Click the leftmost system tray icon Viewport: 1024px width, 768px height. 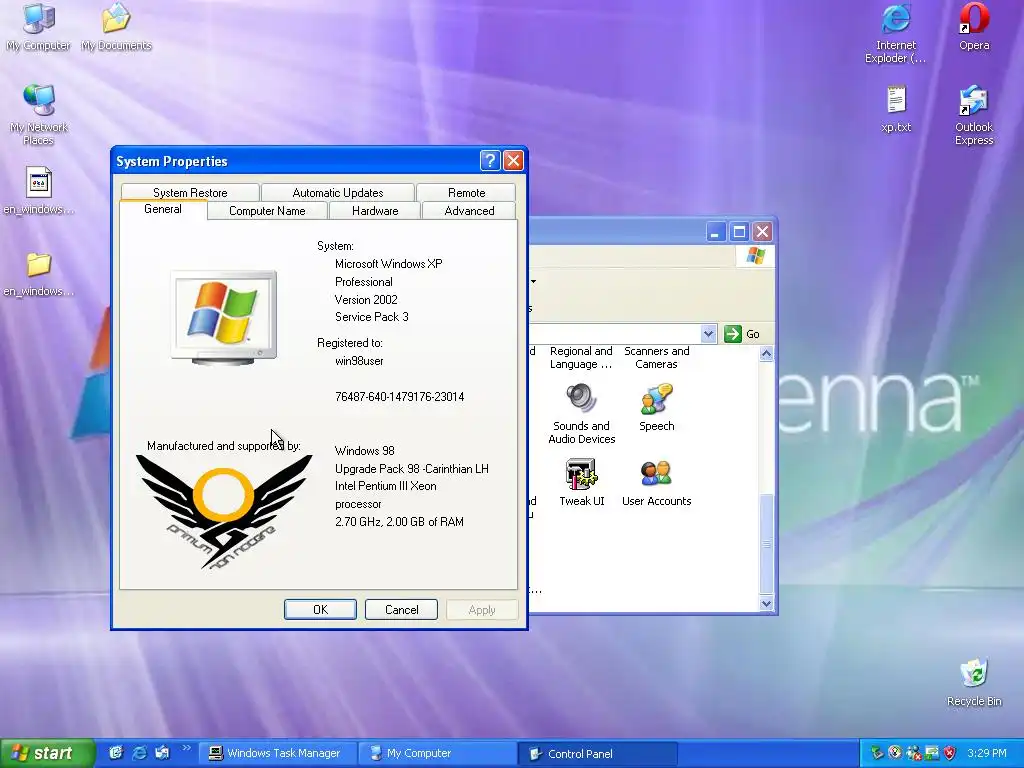[x=877, y=753]
